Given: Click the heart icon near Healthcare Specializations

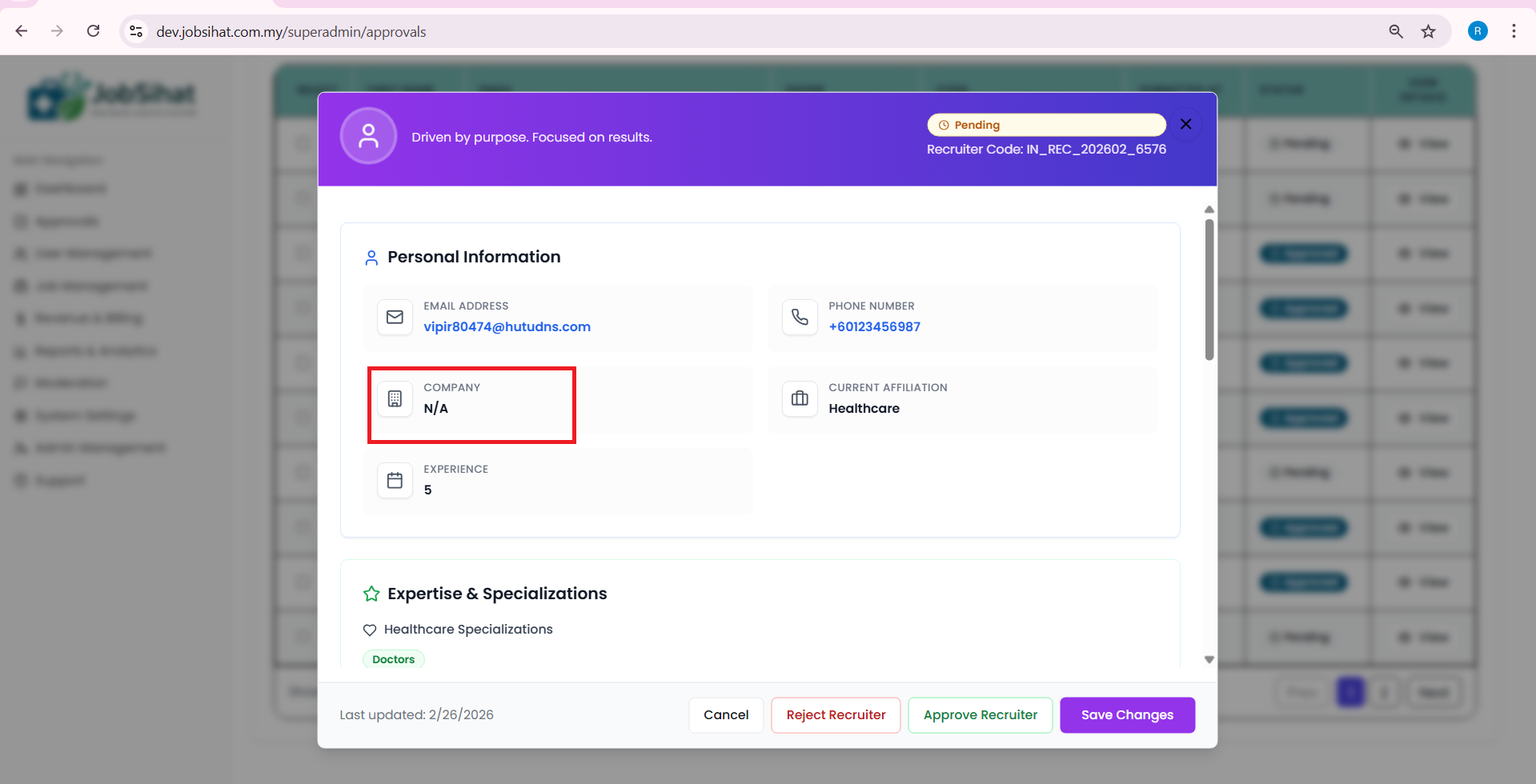Looking at the screenshot, I should click(370, 630).
